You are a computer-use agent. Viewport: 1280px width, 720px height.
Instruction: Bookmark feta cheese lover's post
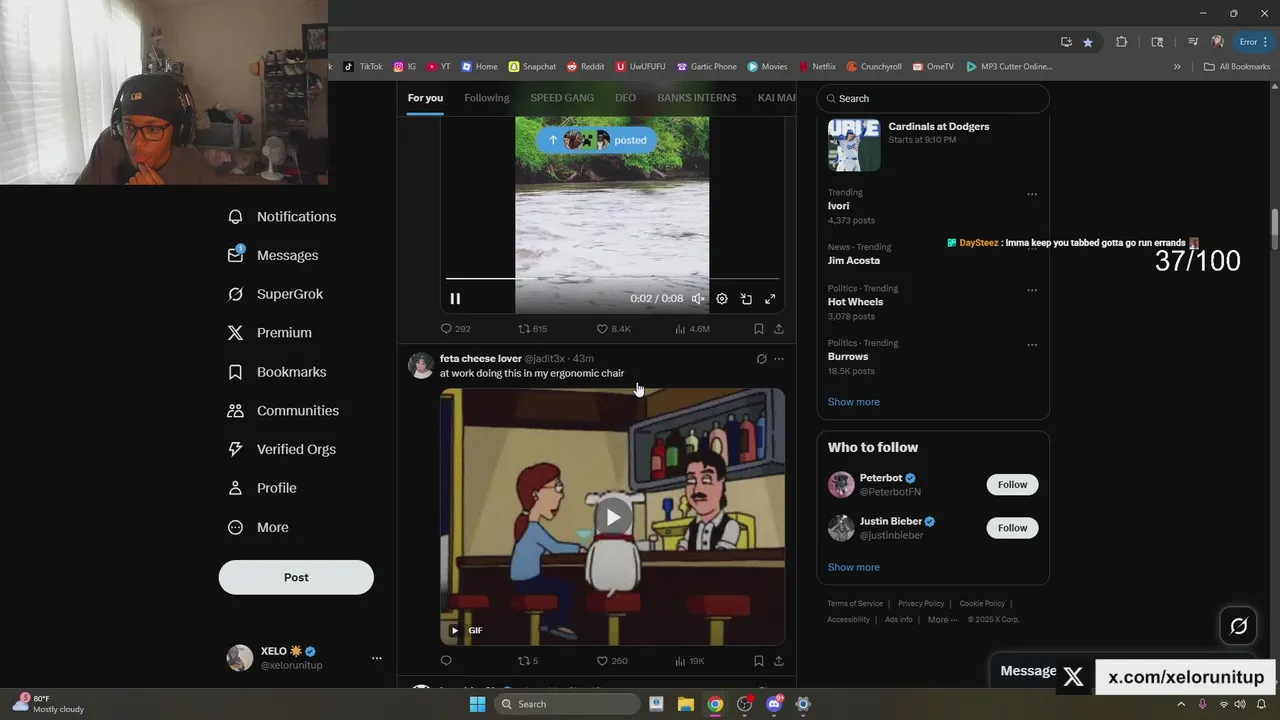click(x=758, y=660)
